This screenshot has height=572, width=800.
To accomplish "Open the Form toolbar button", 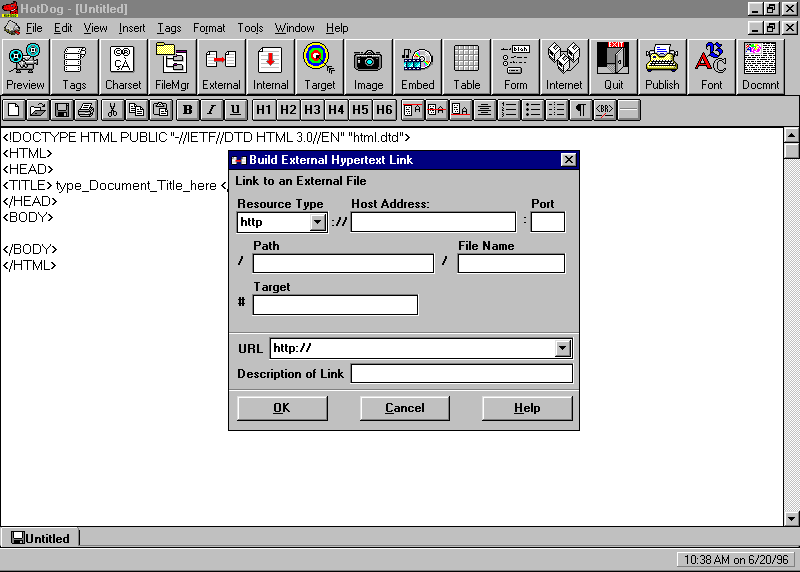I will 515,67.
